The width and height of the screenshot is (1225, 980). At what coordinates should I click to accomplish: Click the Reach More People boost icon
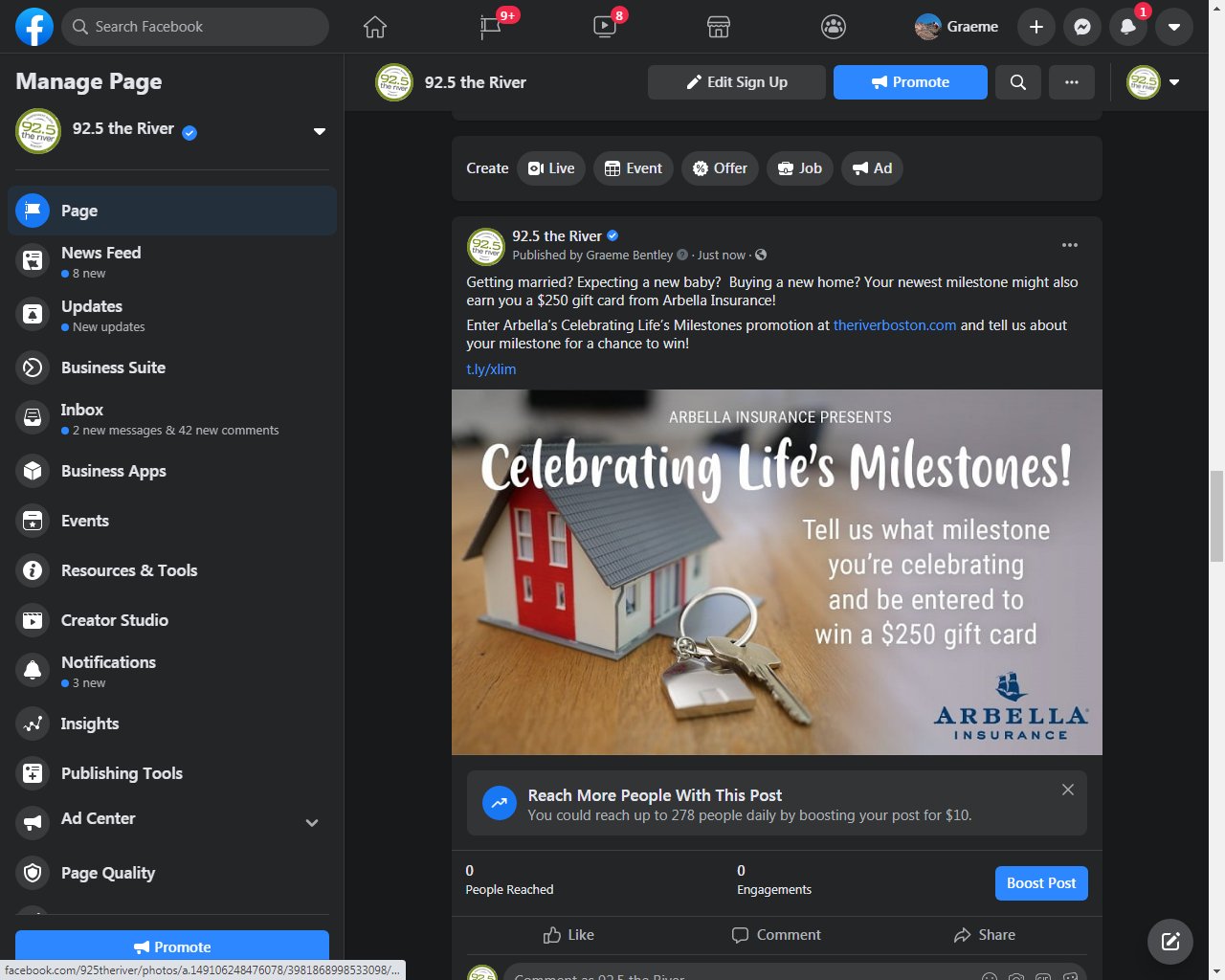pyautogui.click(x=499, y=803)
